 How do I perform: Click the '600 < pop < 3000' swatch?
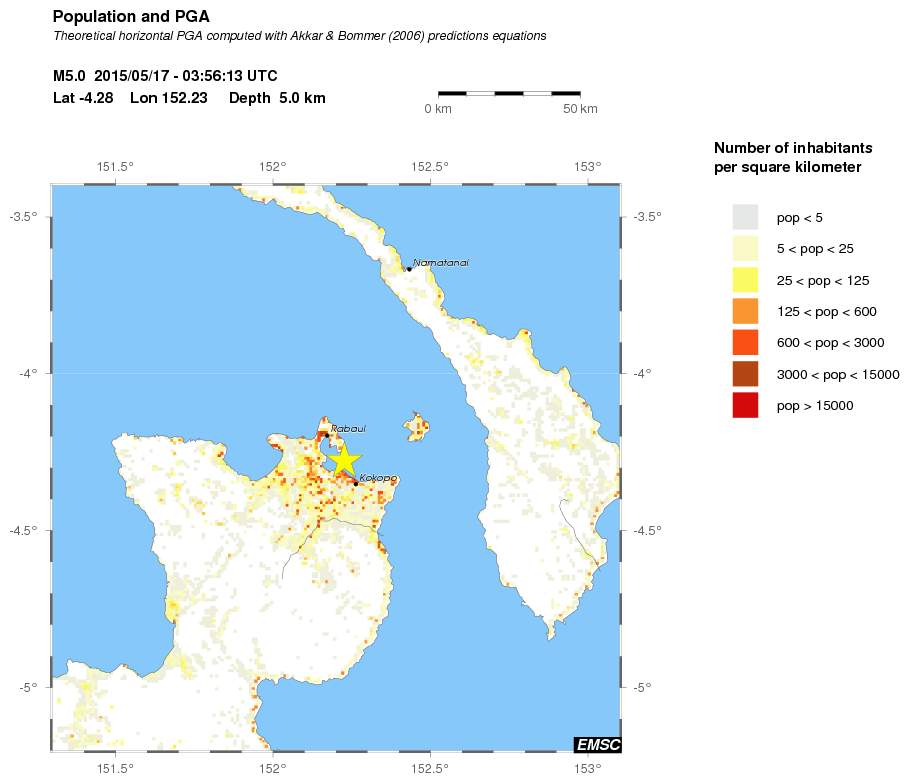pos(745,343)
